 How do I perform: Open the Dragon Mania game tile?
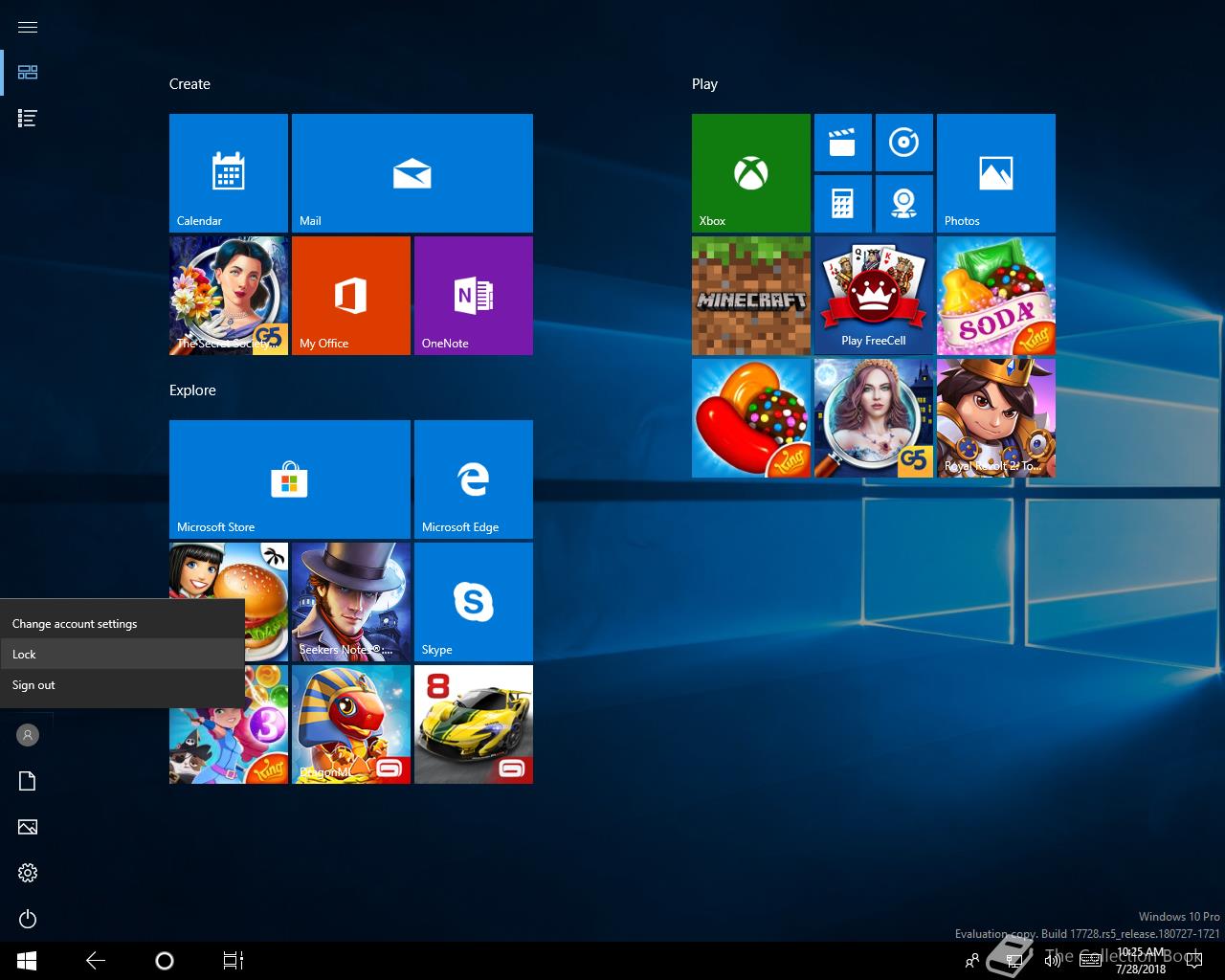[x=351, y=724]
